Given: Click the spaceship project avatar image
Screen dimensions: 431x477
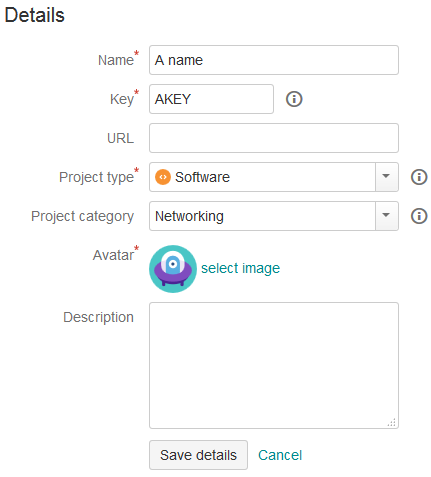Looking at the screenshot, I should click(x=173, y=269).
